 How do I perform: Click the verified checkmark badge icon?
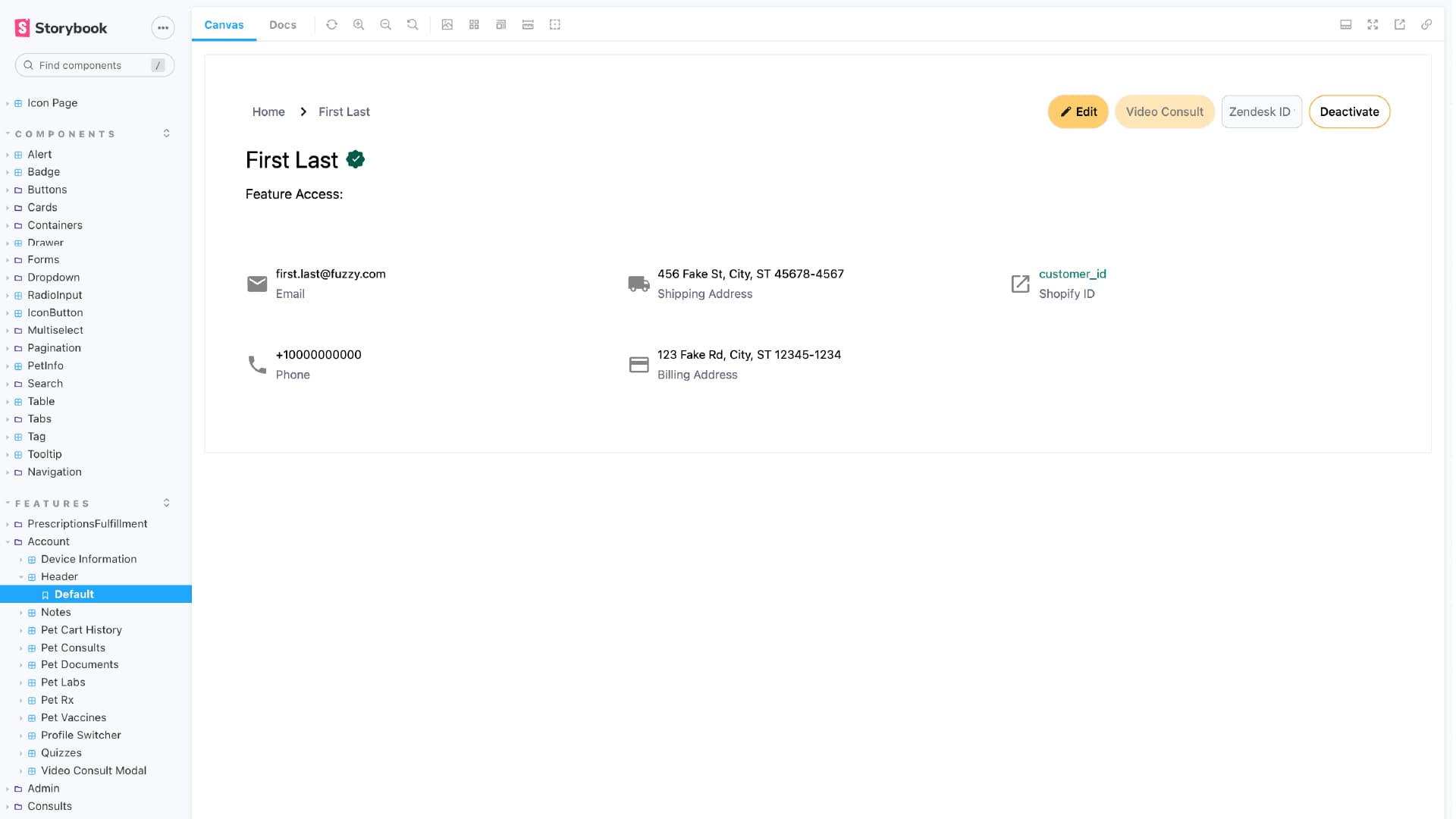tap(356, 160)
